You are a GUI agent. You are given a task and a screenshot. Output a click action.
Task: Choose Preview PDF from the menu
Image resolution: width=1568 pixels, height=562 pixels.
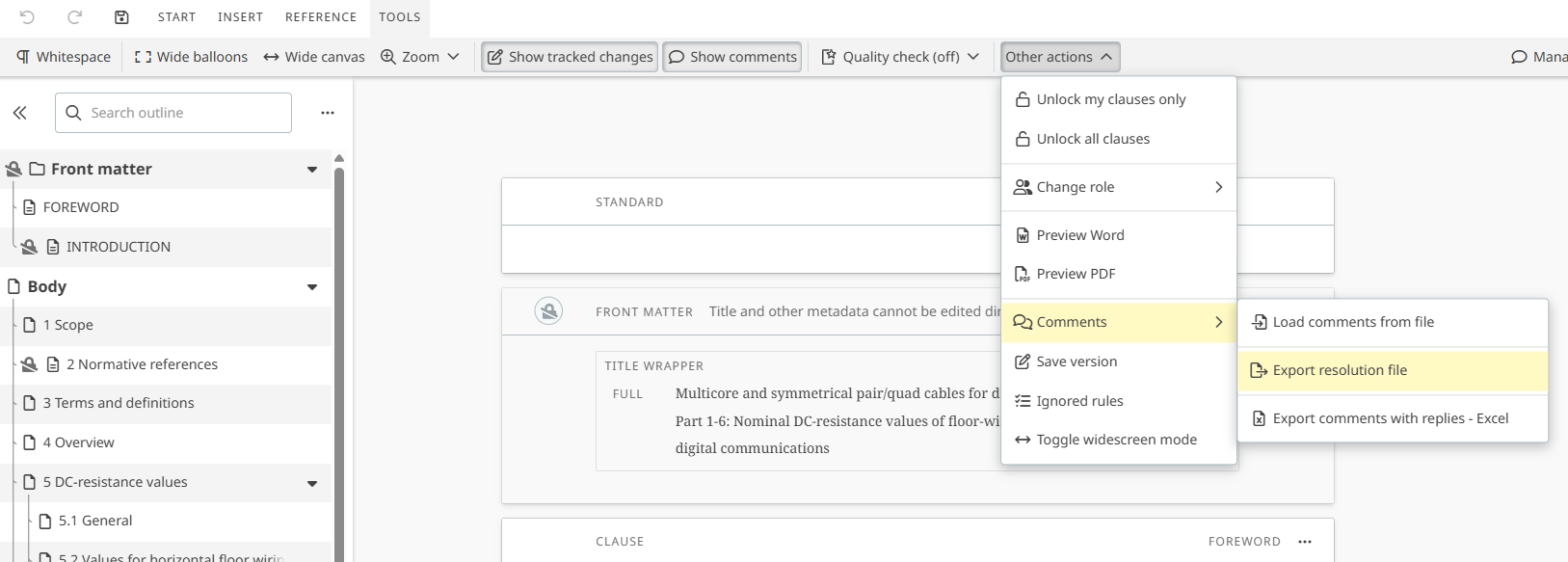1076,274
